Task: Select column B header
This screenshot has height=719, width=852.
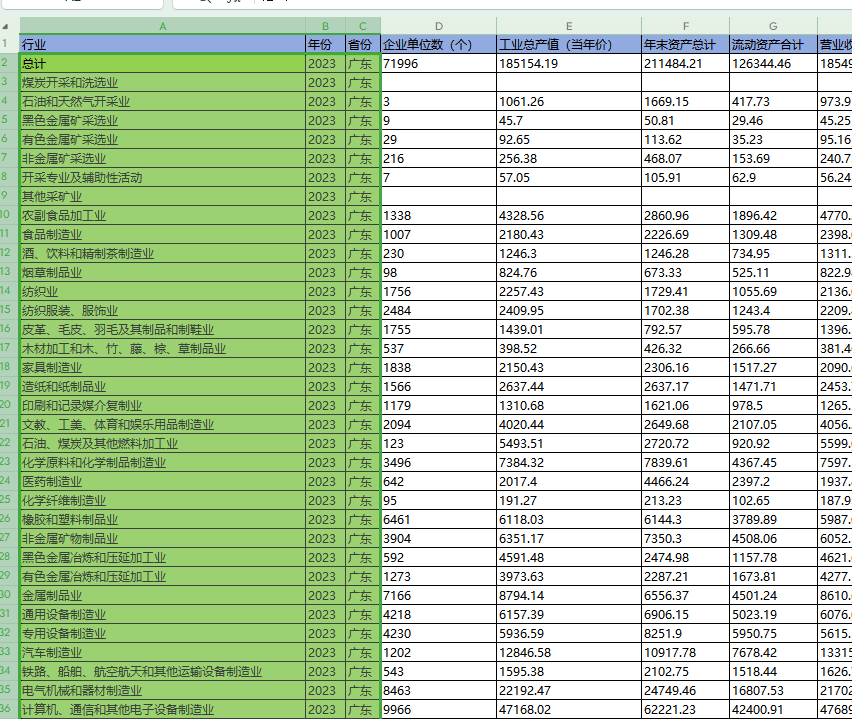Action: (325, 26)
